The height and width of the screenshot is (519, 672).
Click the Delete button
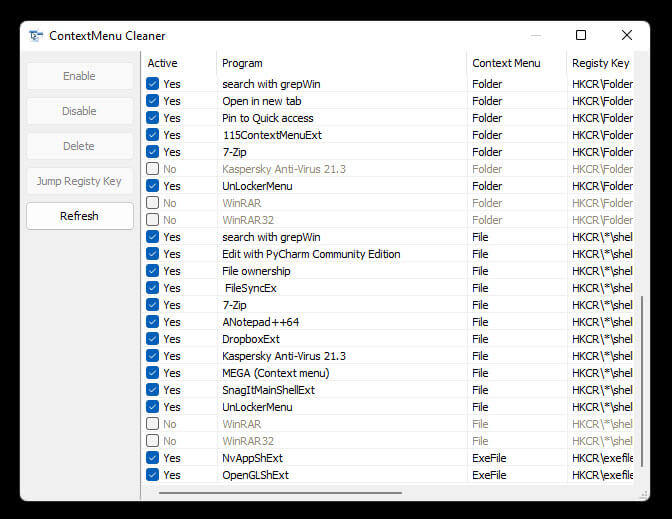(80, 146)
